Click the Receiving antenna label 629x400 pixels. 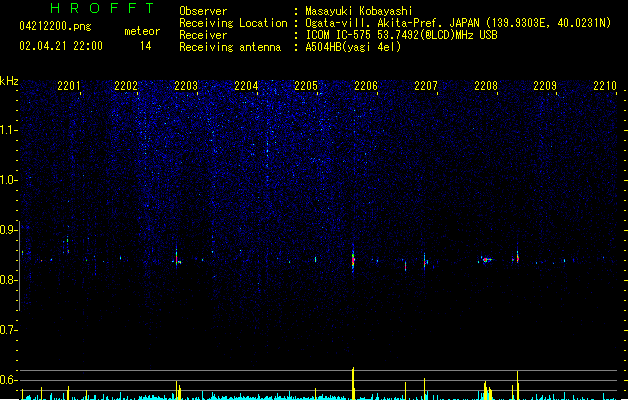230,47
